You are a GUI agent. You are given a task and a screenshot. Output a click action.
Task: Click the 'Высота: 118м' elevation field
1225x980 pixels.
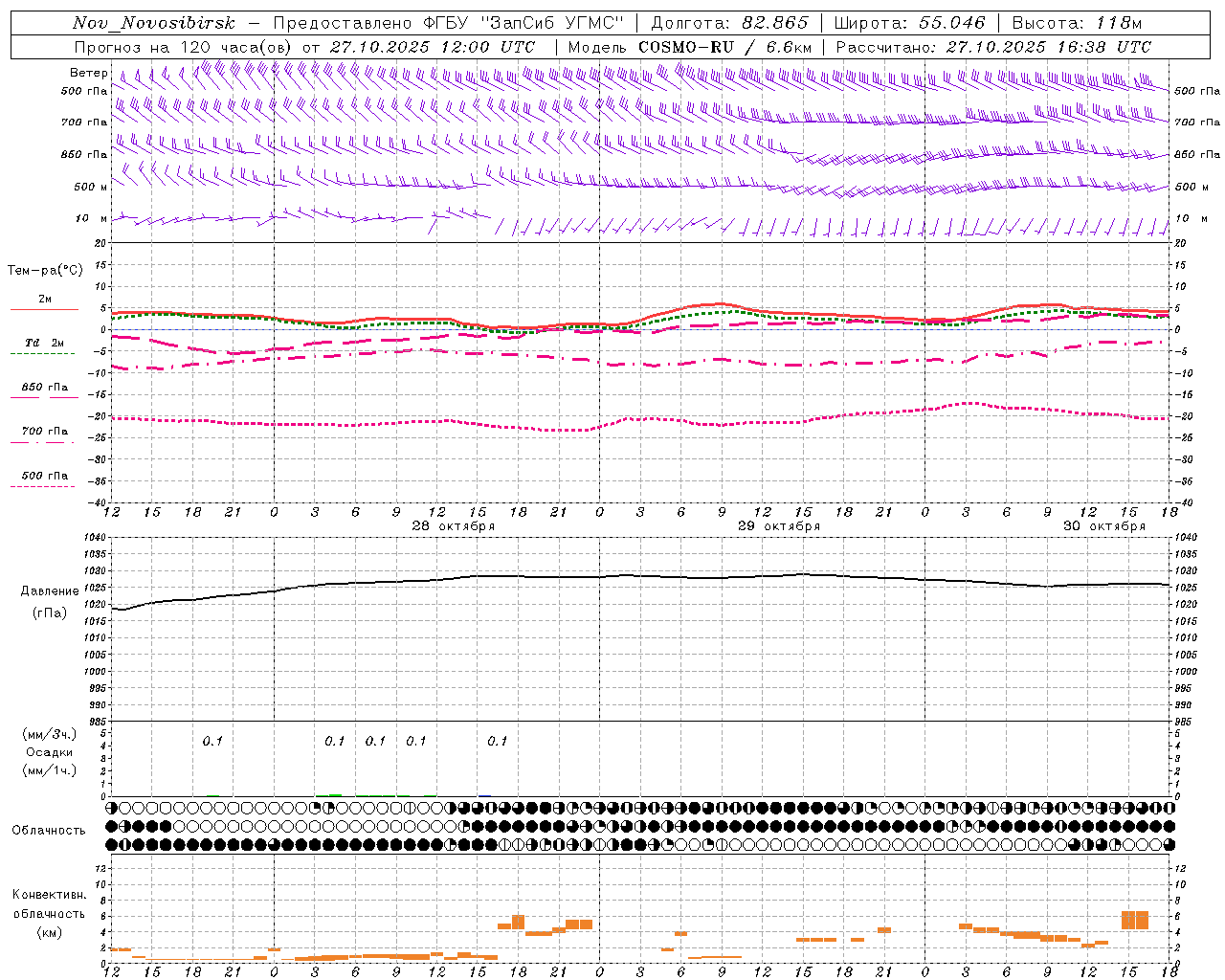click(1077, 23)
